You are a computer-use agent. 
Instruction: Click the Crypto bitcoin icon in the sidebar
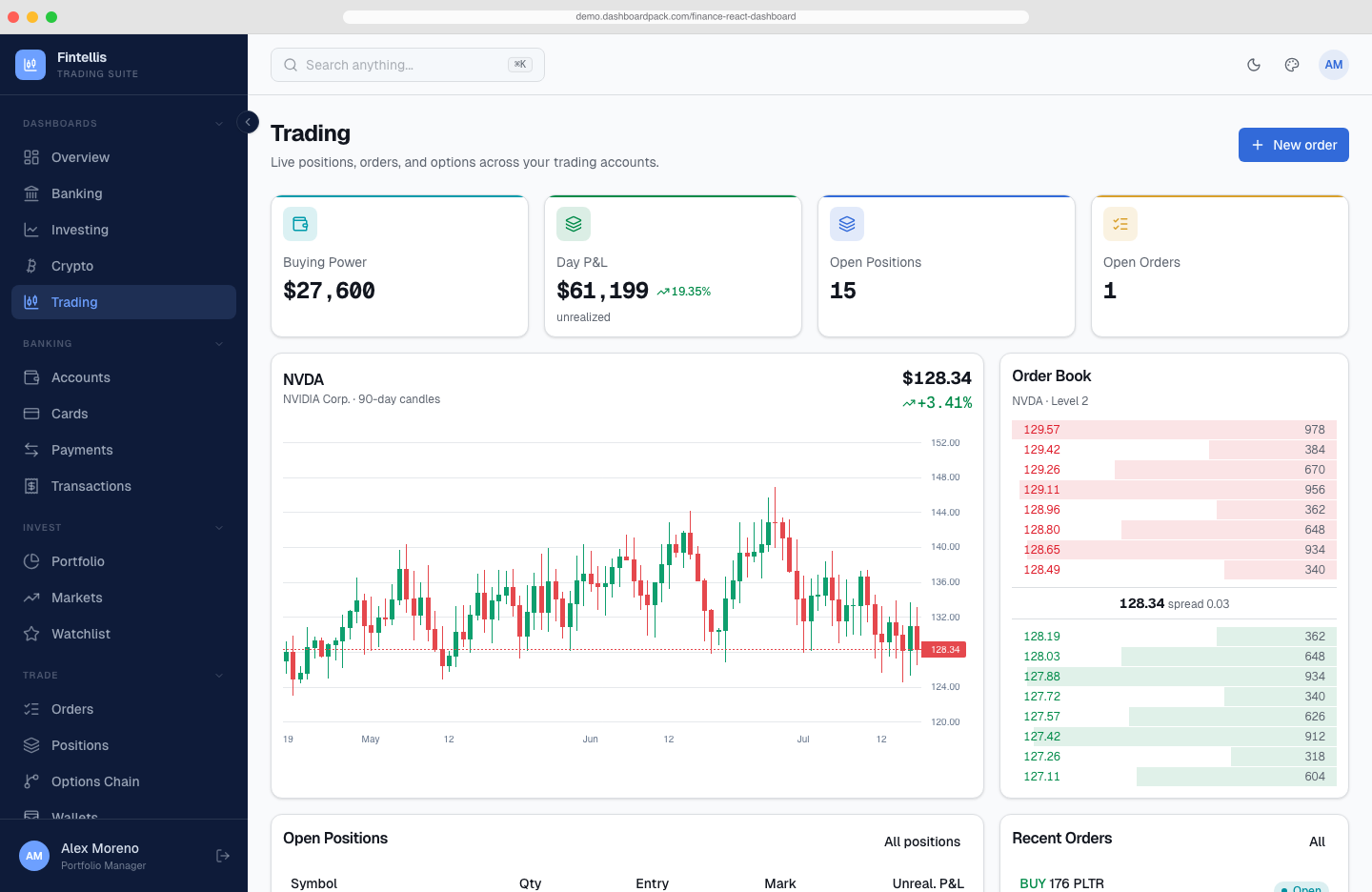point(31,266)
